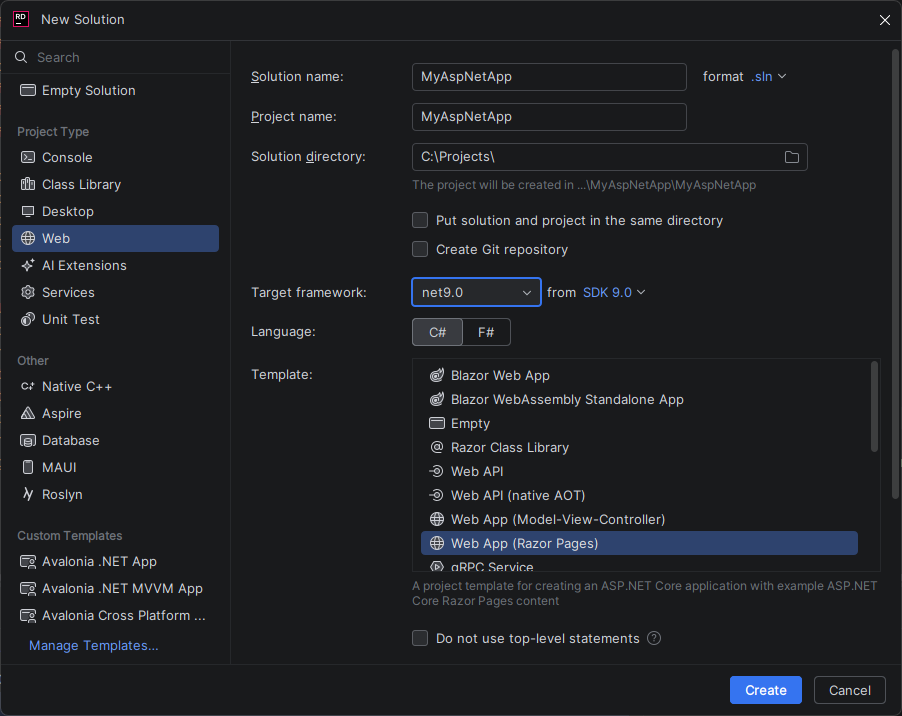This screenshot has height=716, width=902.
Task: Open Manage Templates
Action: click(x=92, y=645)
